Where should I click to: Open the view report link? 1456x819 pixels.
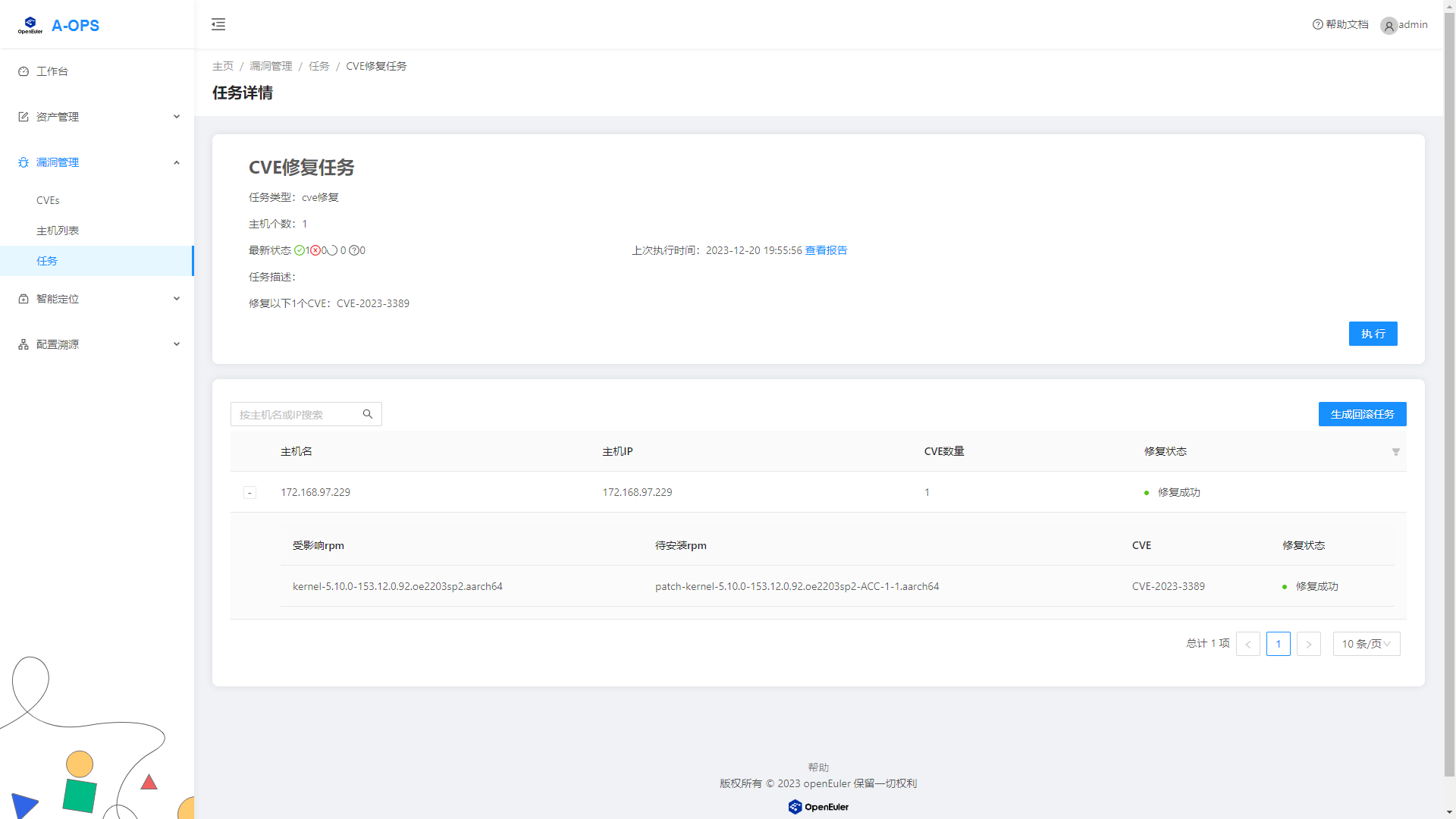[826, 250]
